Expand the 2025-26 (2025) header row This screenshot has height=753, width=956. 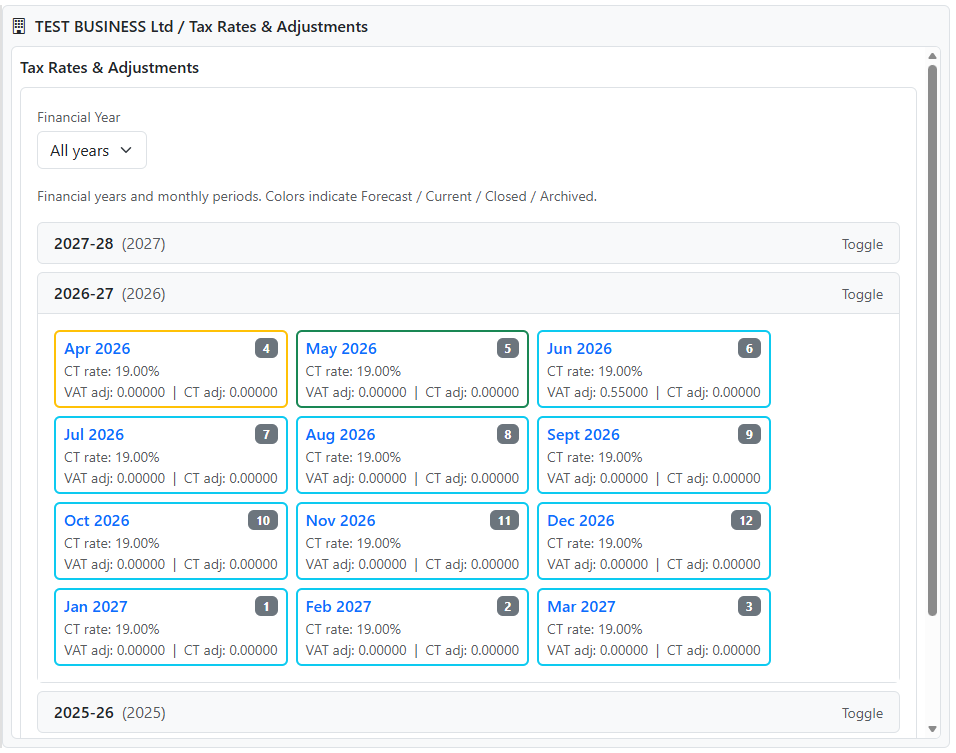pyautogui.click(x=110, y=713)
